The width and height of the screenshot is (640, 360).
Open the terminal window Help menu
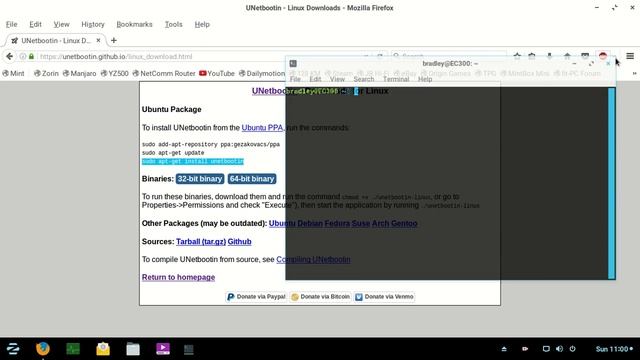pos(424,79)
